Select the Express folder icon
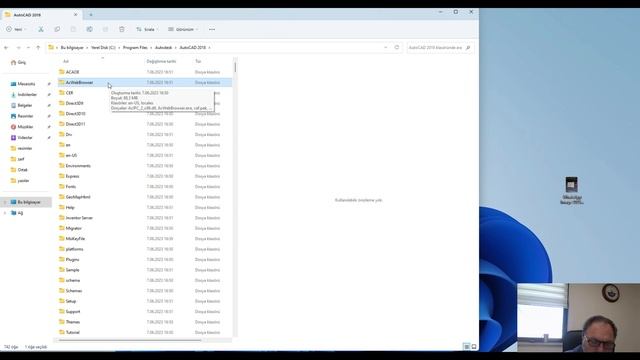This screenshot has height=360, width=640. 62,176
